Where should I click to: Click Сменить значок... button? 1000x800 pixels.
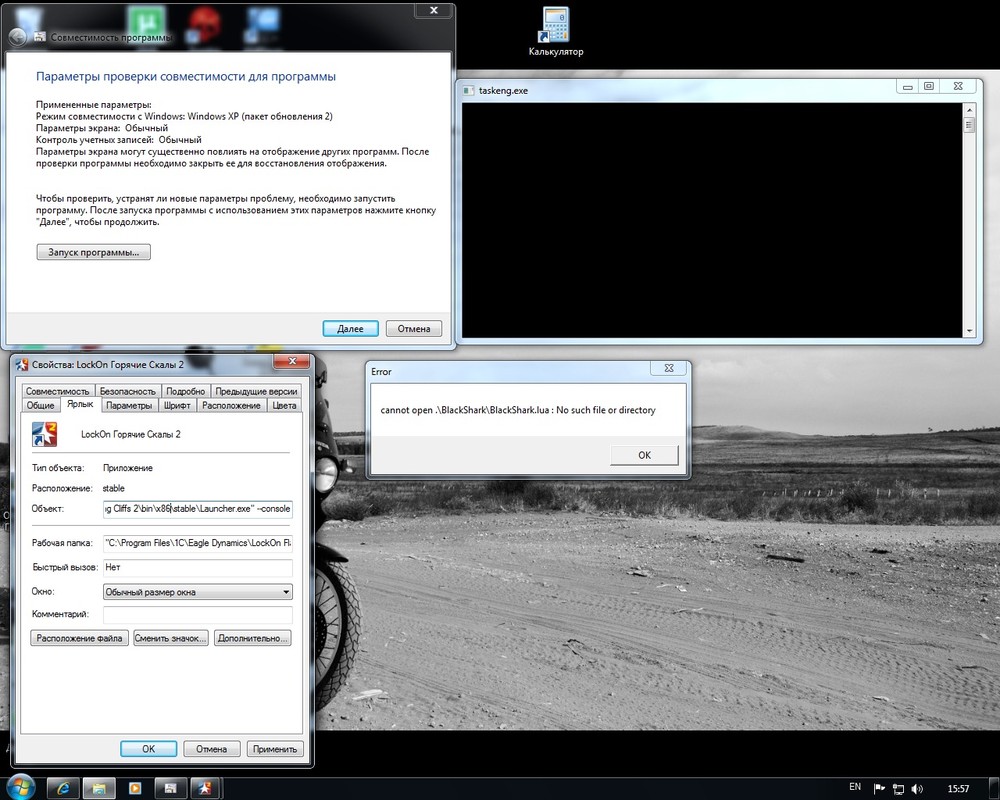pyautogui.click(x=170, y=638)
